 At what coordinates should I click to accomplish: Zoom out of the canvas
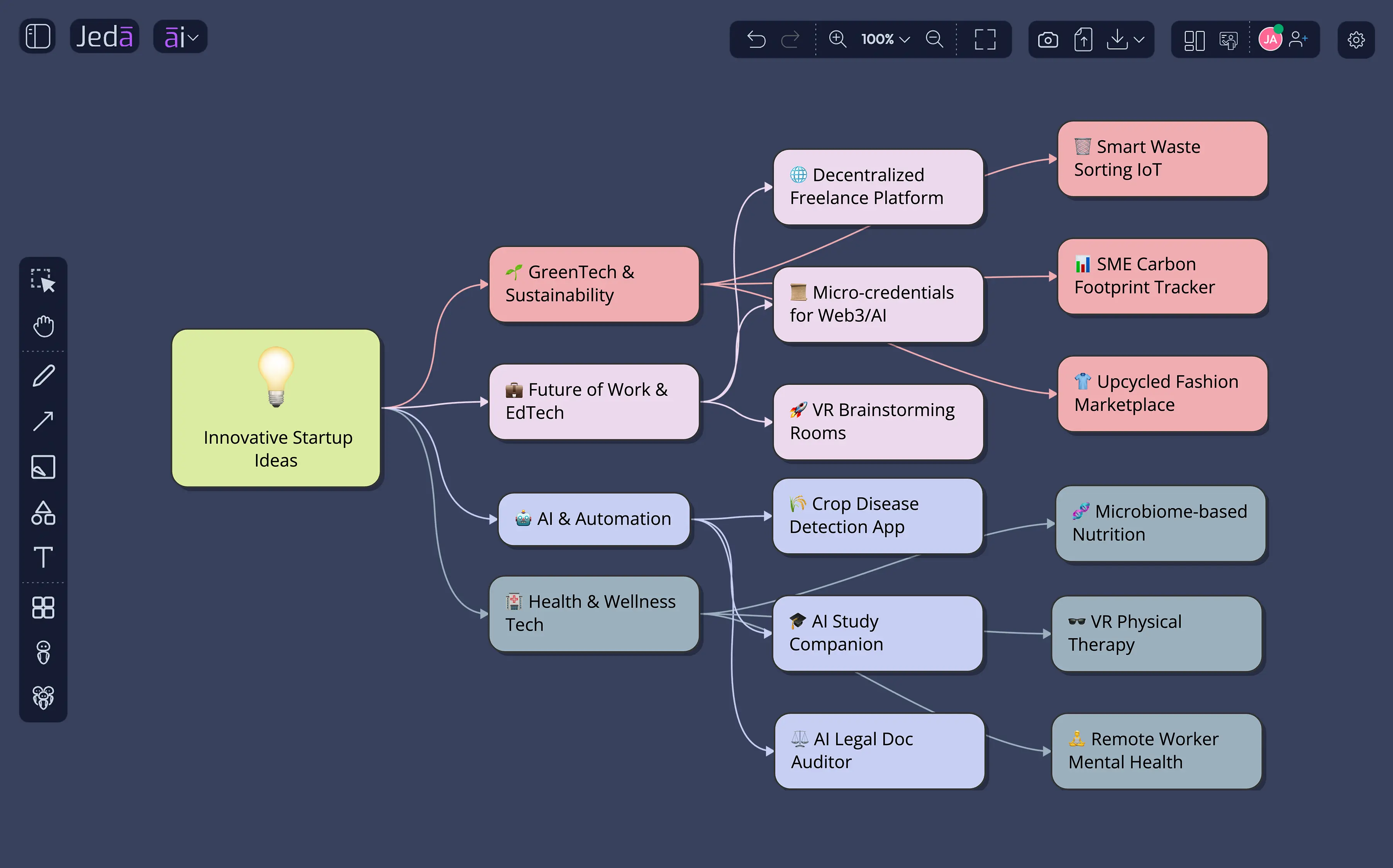tap(934, 39)
